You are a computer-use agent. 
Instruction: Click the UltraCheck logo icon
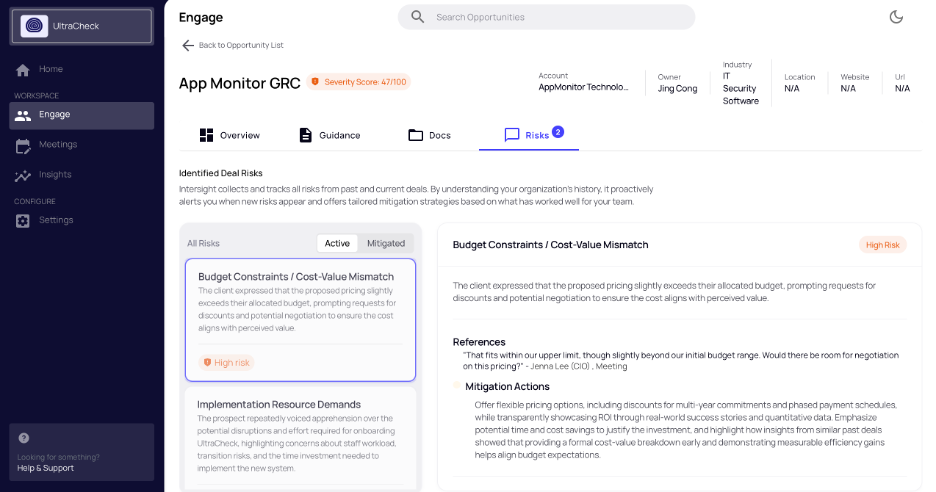click(x=34, y=26)
